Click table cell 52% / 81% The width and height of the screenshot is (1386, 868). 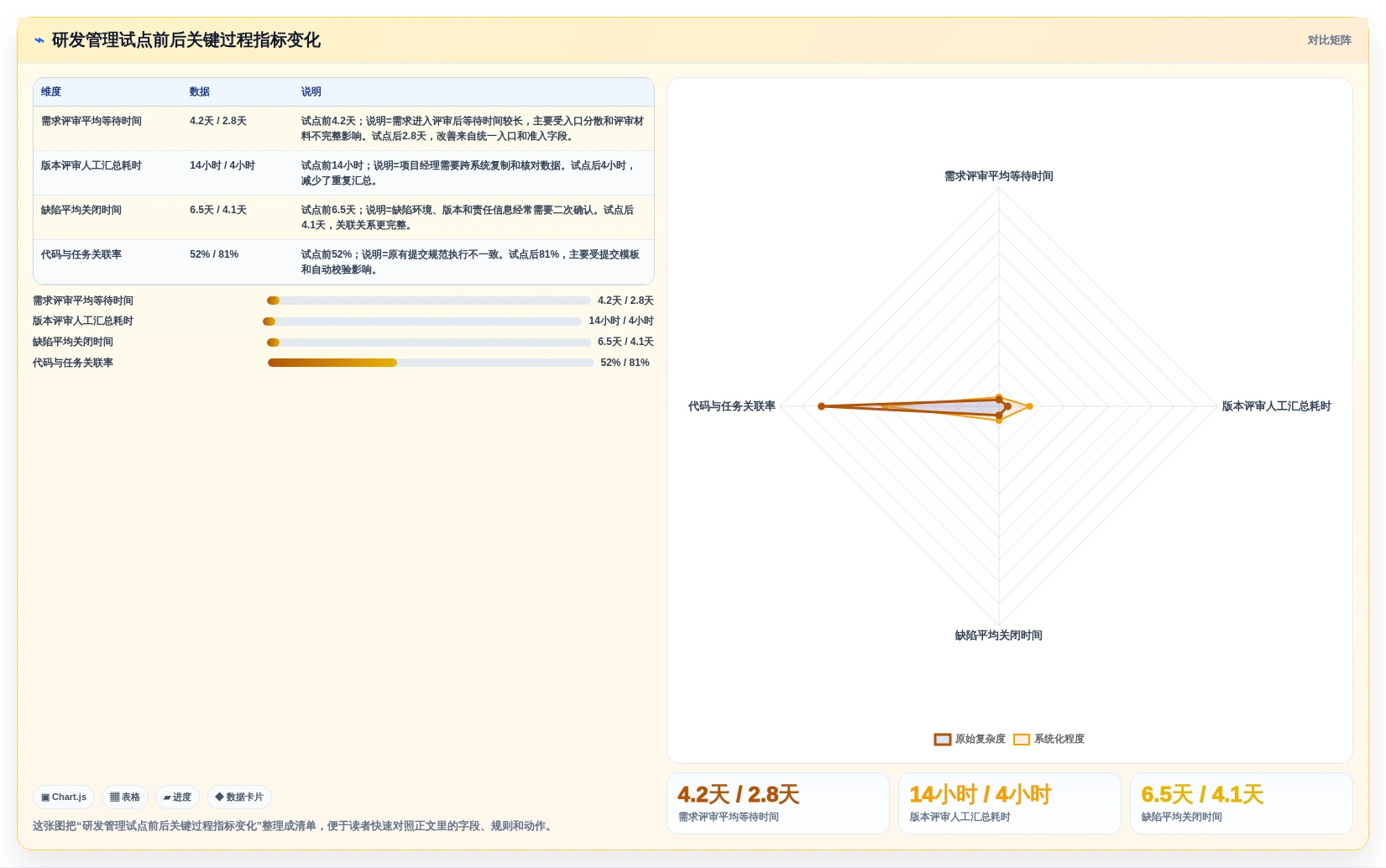pos(214,254)
